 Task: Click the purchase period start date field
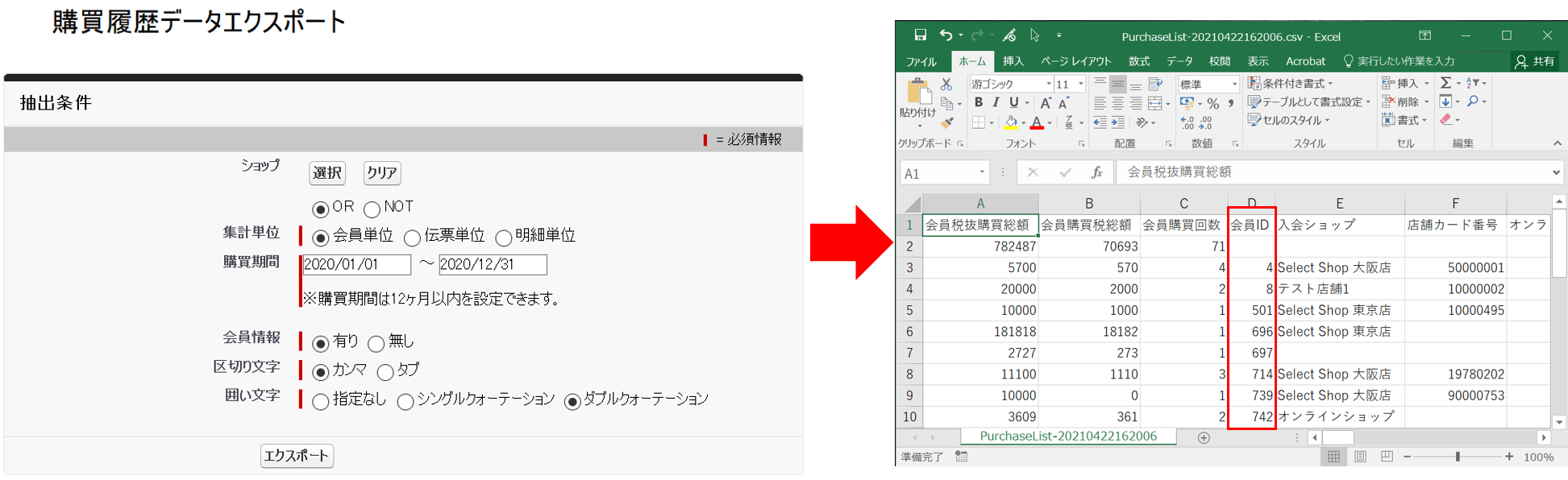click(356, 265)
